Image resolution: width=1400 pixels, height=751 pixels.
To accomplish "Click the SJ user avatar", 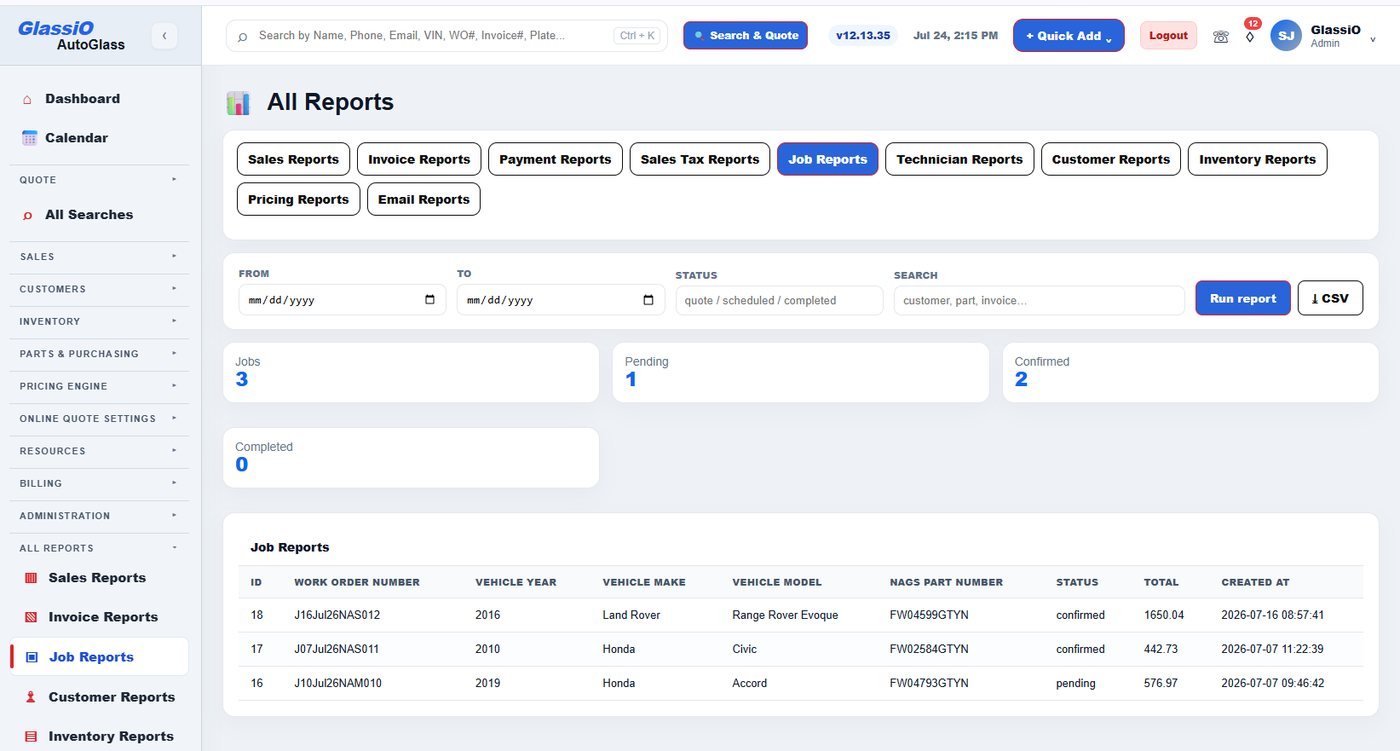I will coord(1286,36).
